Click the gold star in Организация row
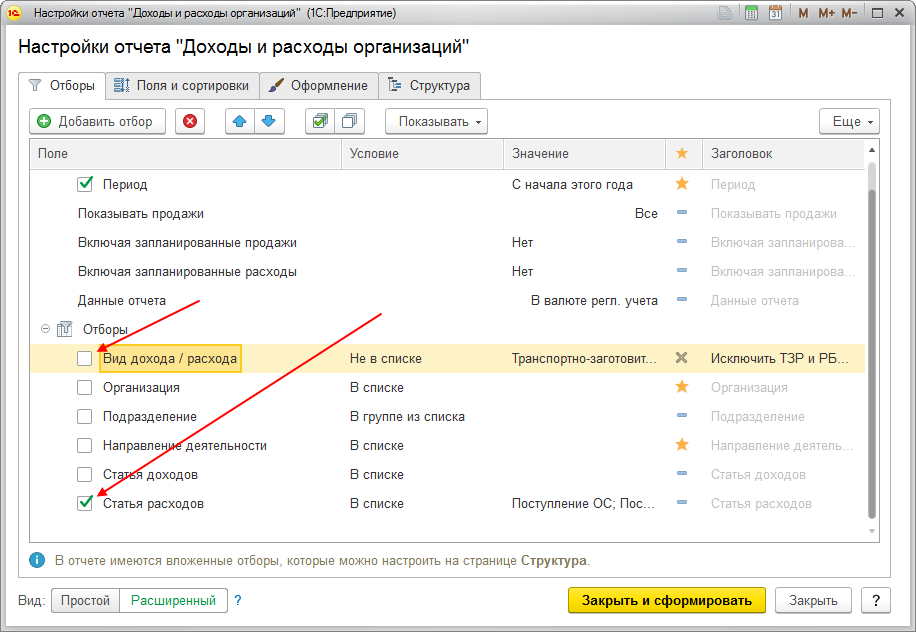This screenshot has height=632, width=916. 682,387
